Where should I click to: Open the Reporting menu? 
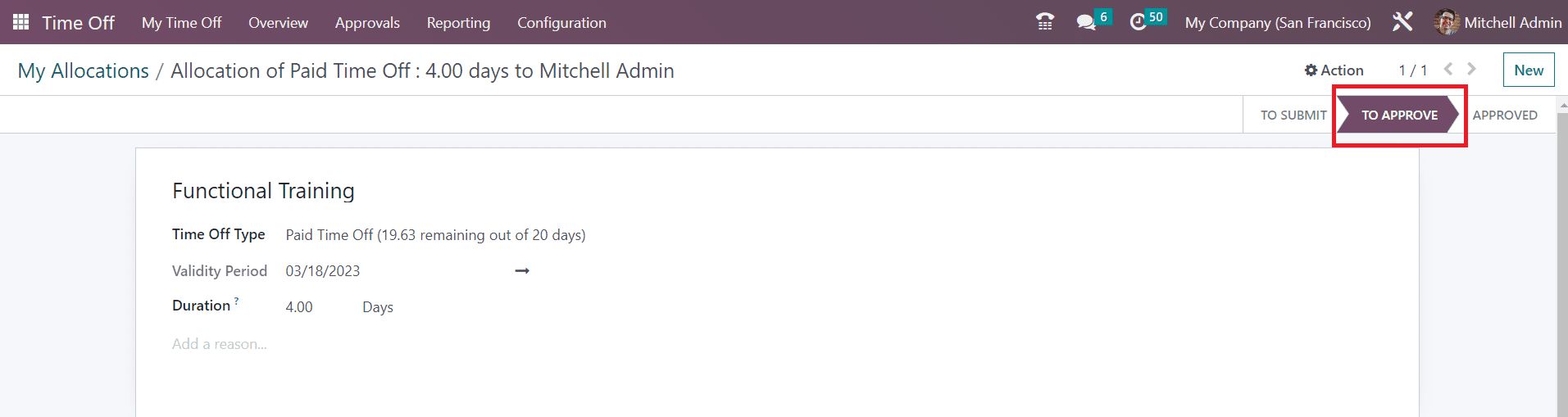[x=458, y=23]
